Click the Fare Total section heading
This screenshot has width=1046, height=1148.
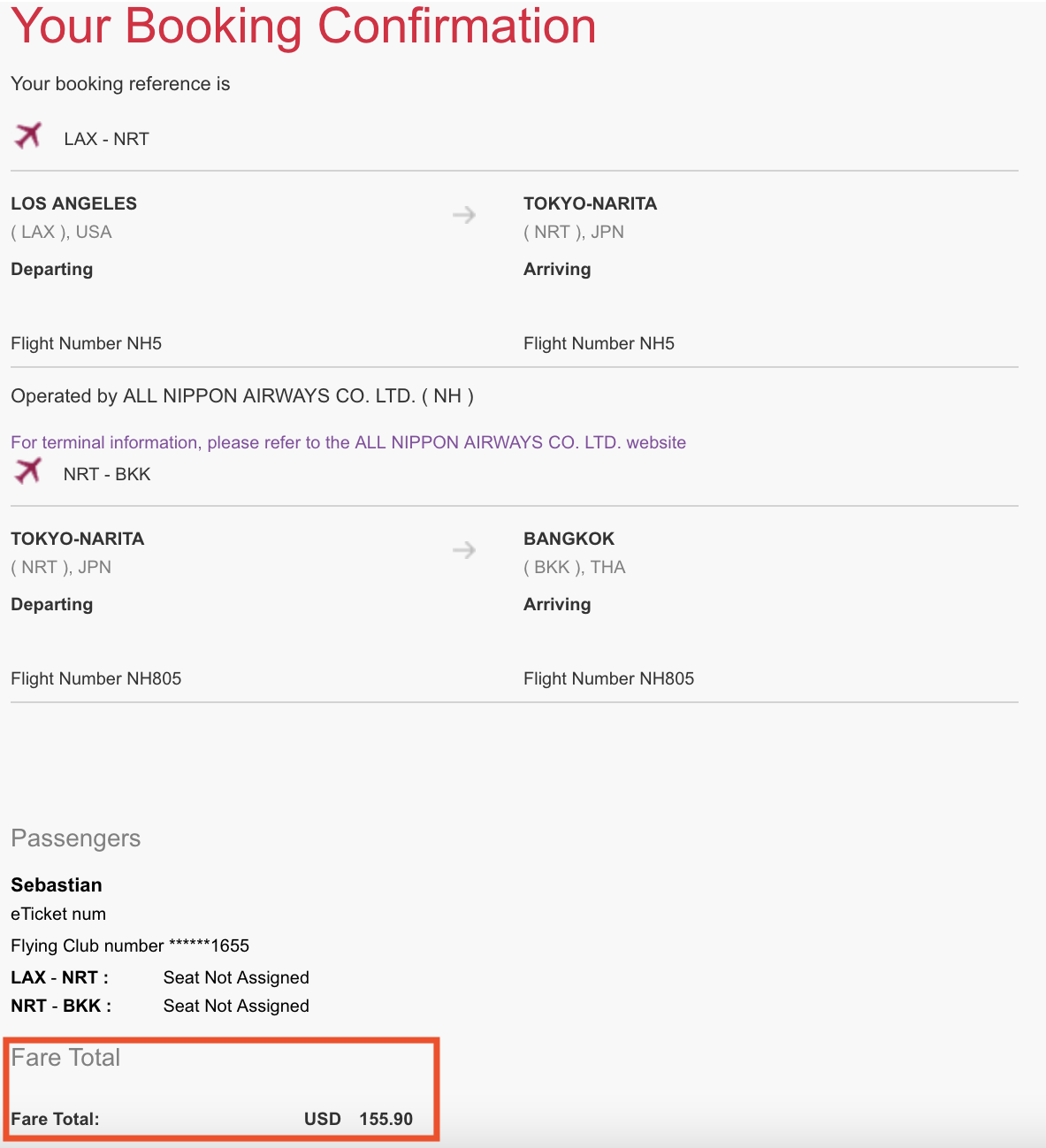tap(65, 1058)
